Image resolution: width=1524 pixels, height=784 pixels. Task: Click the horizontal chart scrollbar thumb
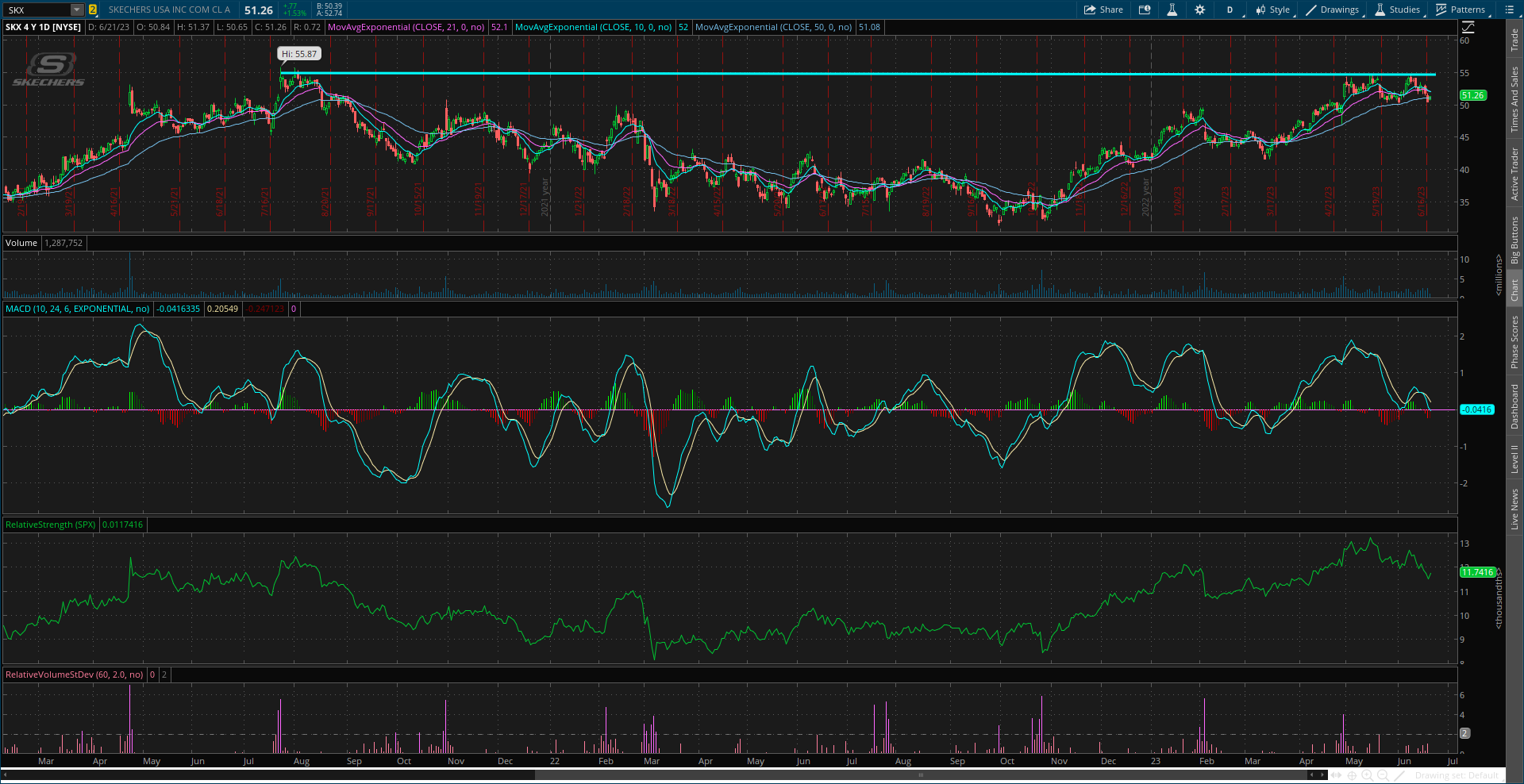coord(921,775)
